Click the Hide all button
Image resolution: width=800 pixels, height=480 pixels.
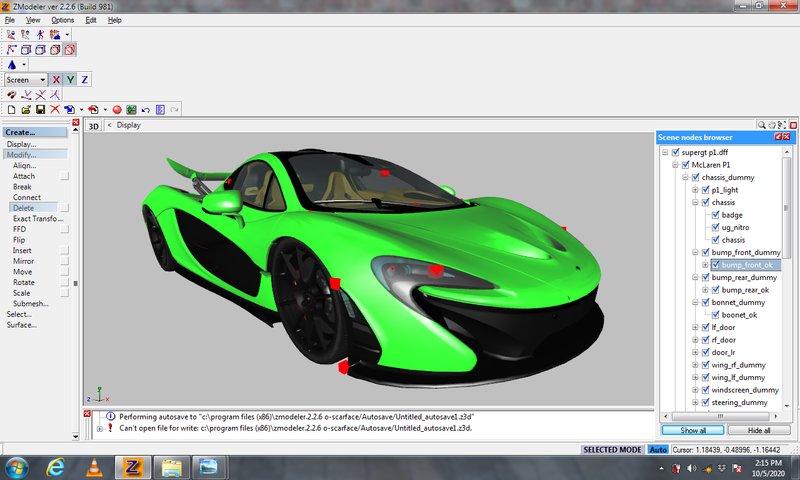759,430
